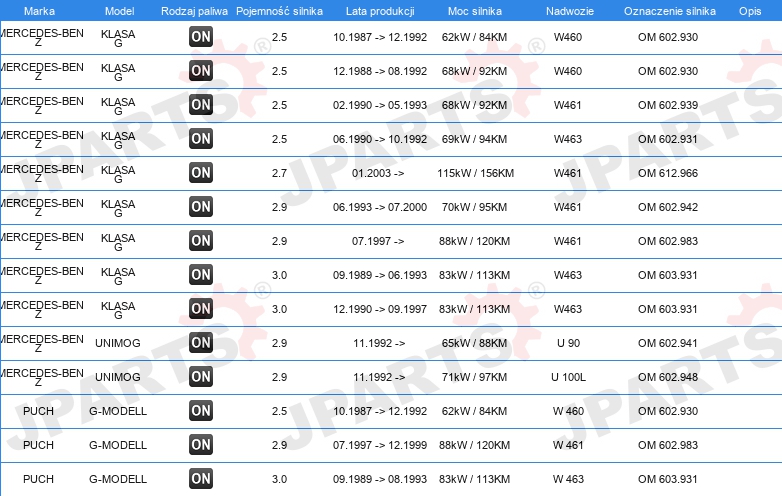This screenshot has width=782, height=496.
Task: Click the Moc silnika column header
Action: click(475, 11)
